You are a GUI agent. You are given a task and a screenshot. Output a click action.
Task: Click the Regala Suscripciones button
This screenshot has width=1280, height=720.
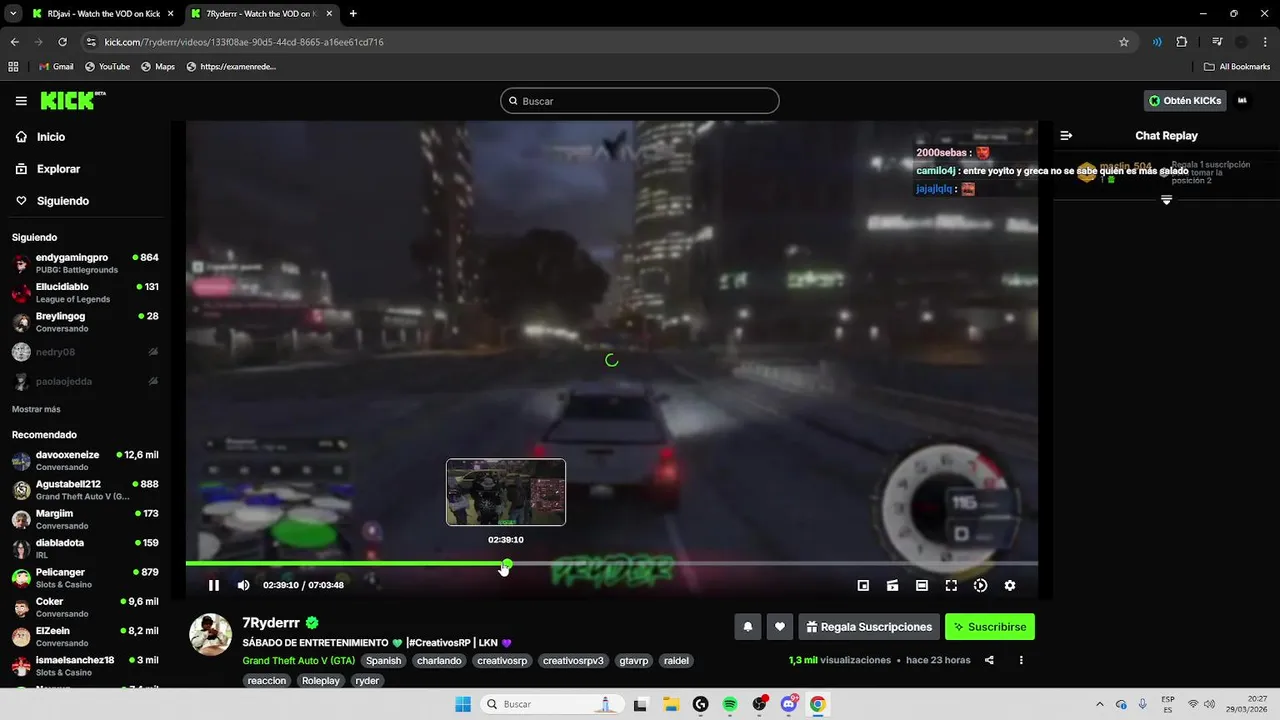click(869, 627)
